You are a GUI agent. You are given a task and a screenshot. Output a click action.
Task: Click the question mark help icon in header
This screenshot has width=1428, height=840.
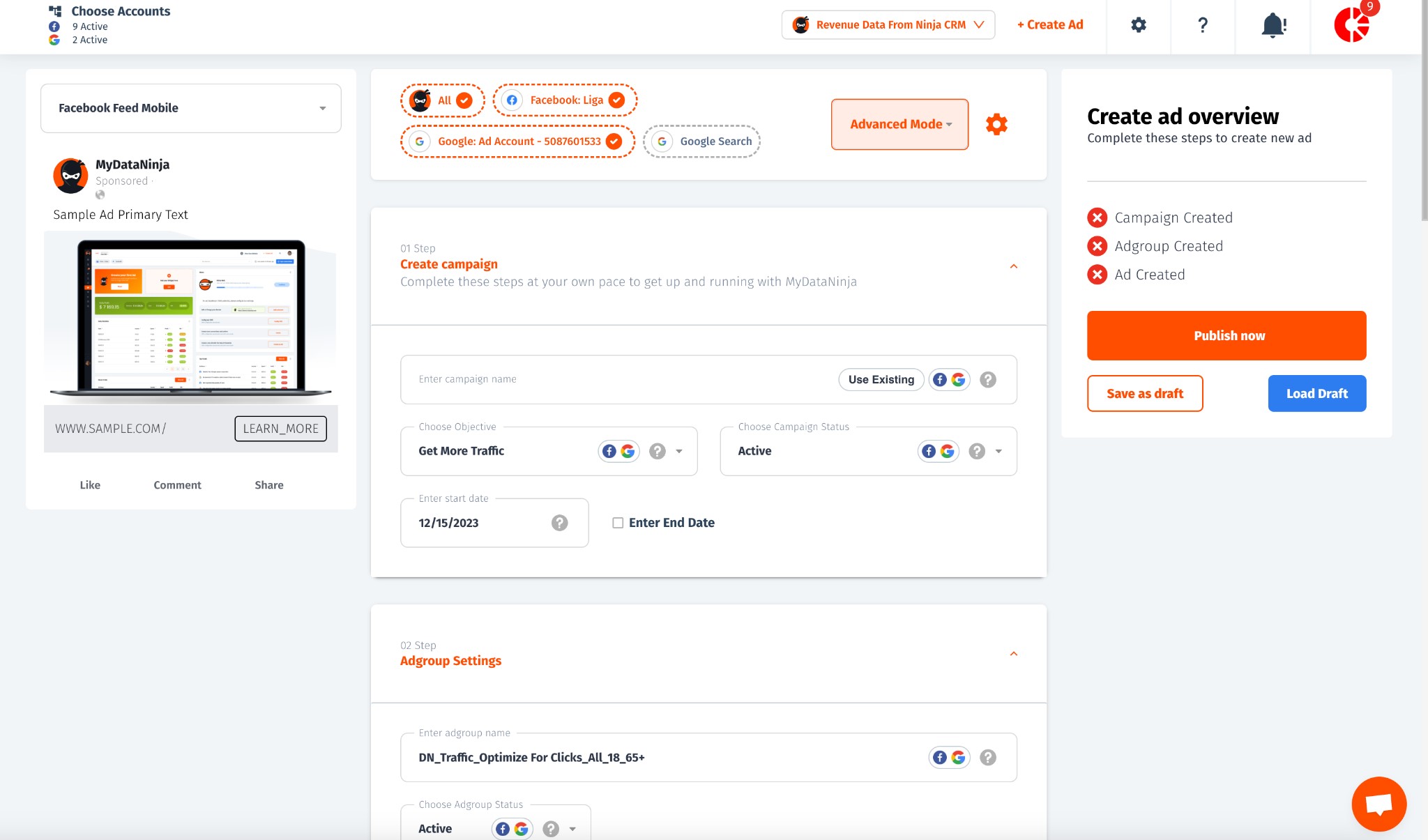pyautogui.click(x=1202, y=25)
